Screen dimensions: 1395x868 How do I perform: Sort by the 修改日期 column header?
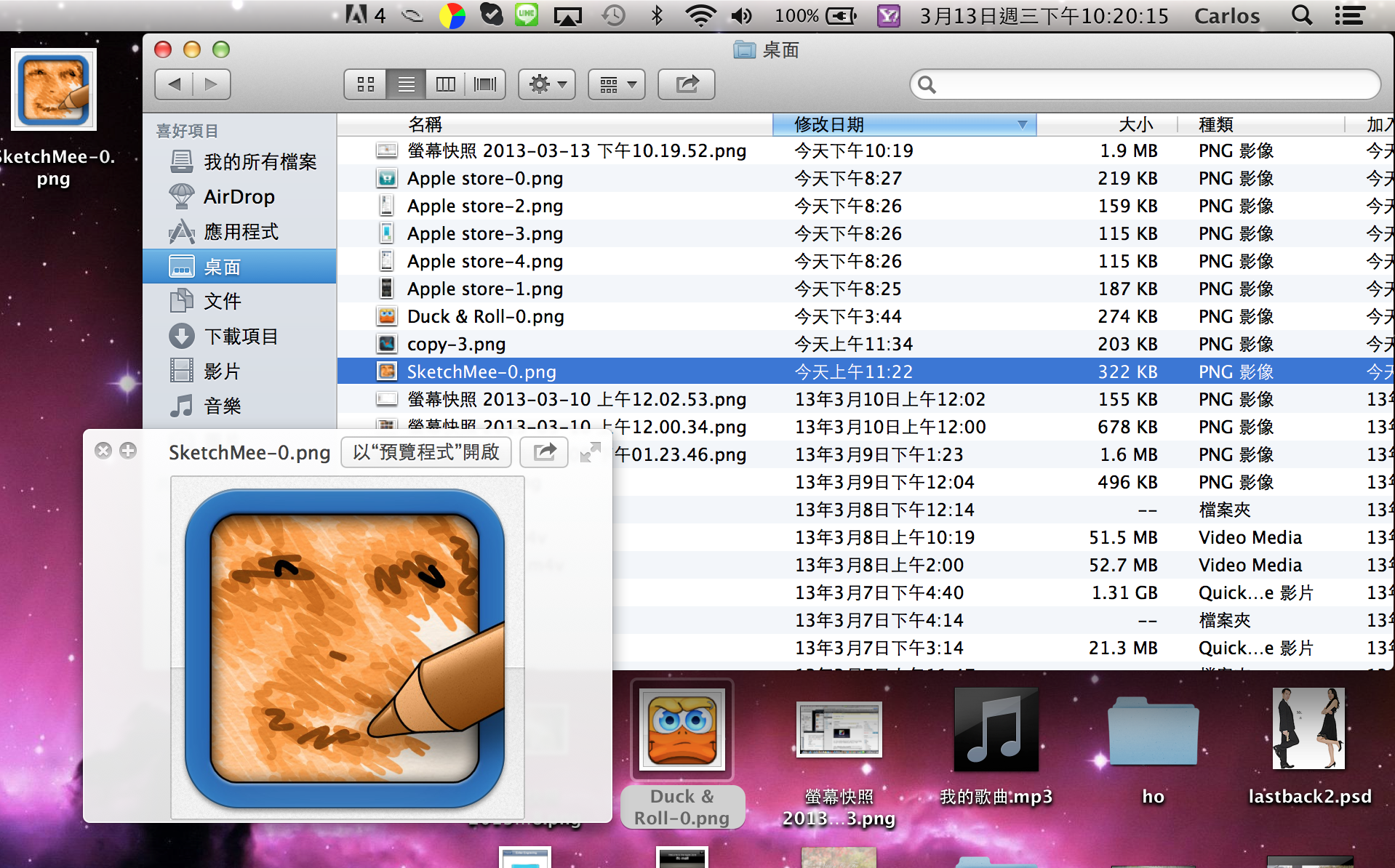902,124
